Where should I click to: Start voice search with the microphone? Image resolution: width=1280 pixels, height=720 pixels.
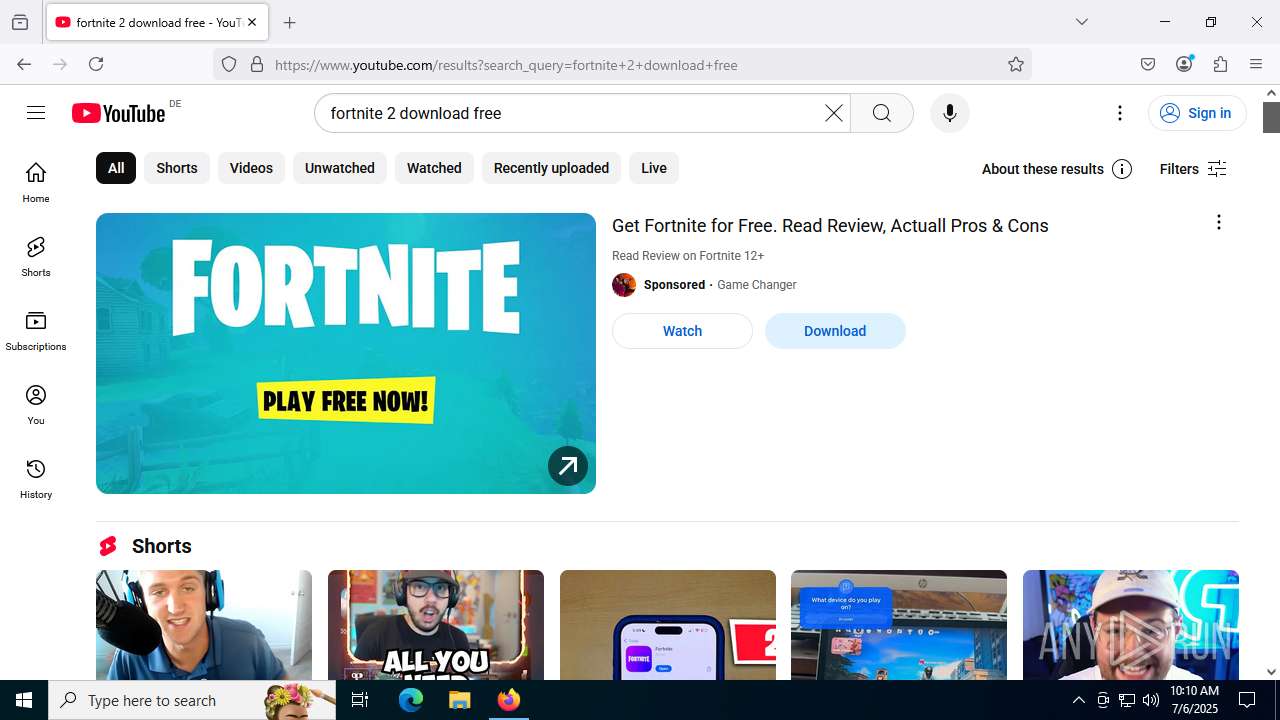(x=950, y=113)
